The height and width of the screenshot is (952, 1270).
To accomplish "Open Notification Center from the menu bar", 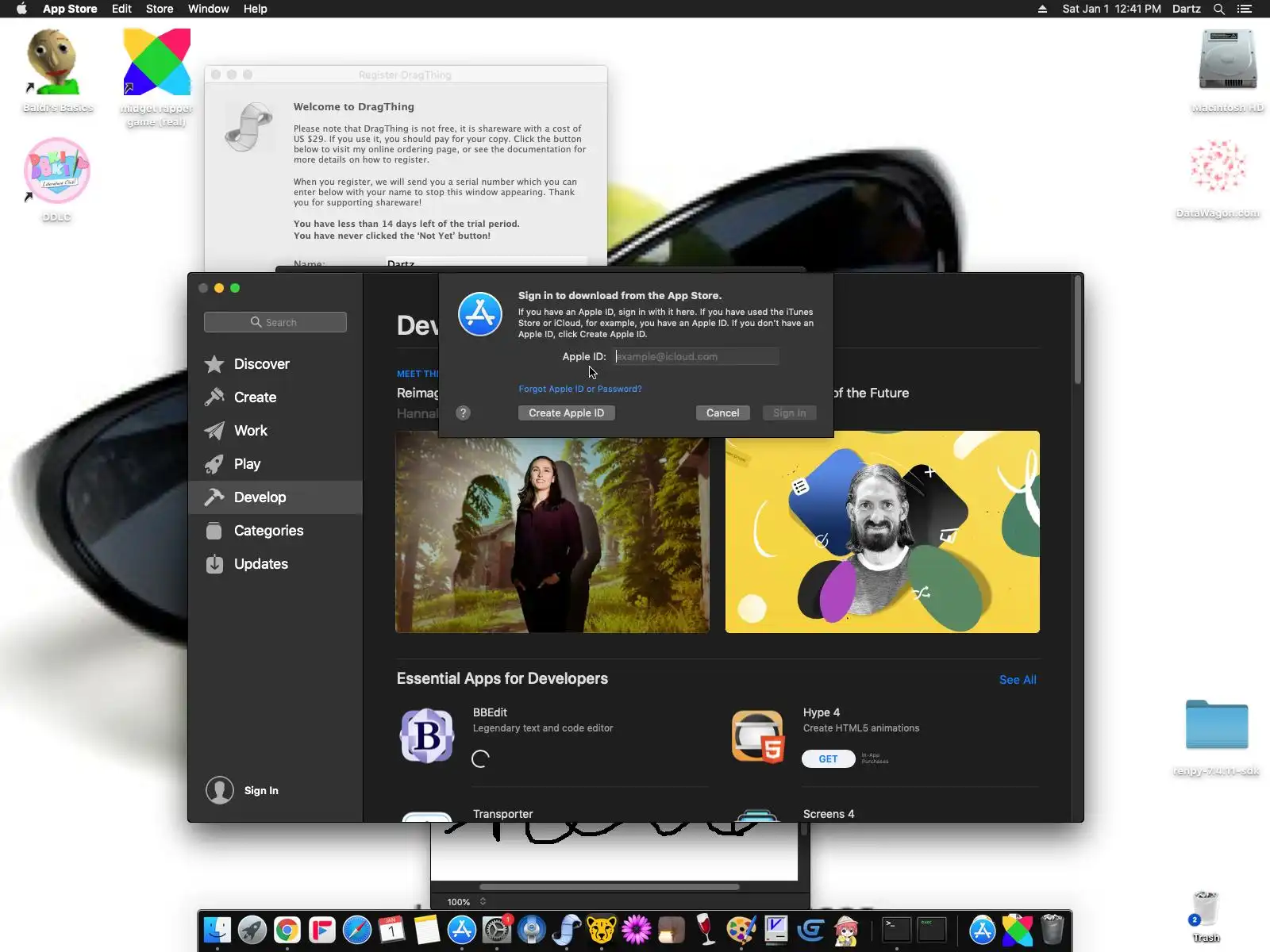I will 1245,9.
